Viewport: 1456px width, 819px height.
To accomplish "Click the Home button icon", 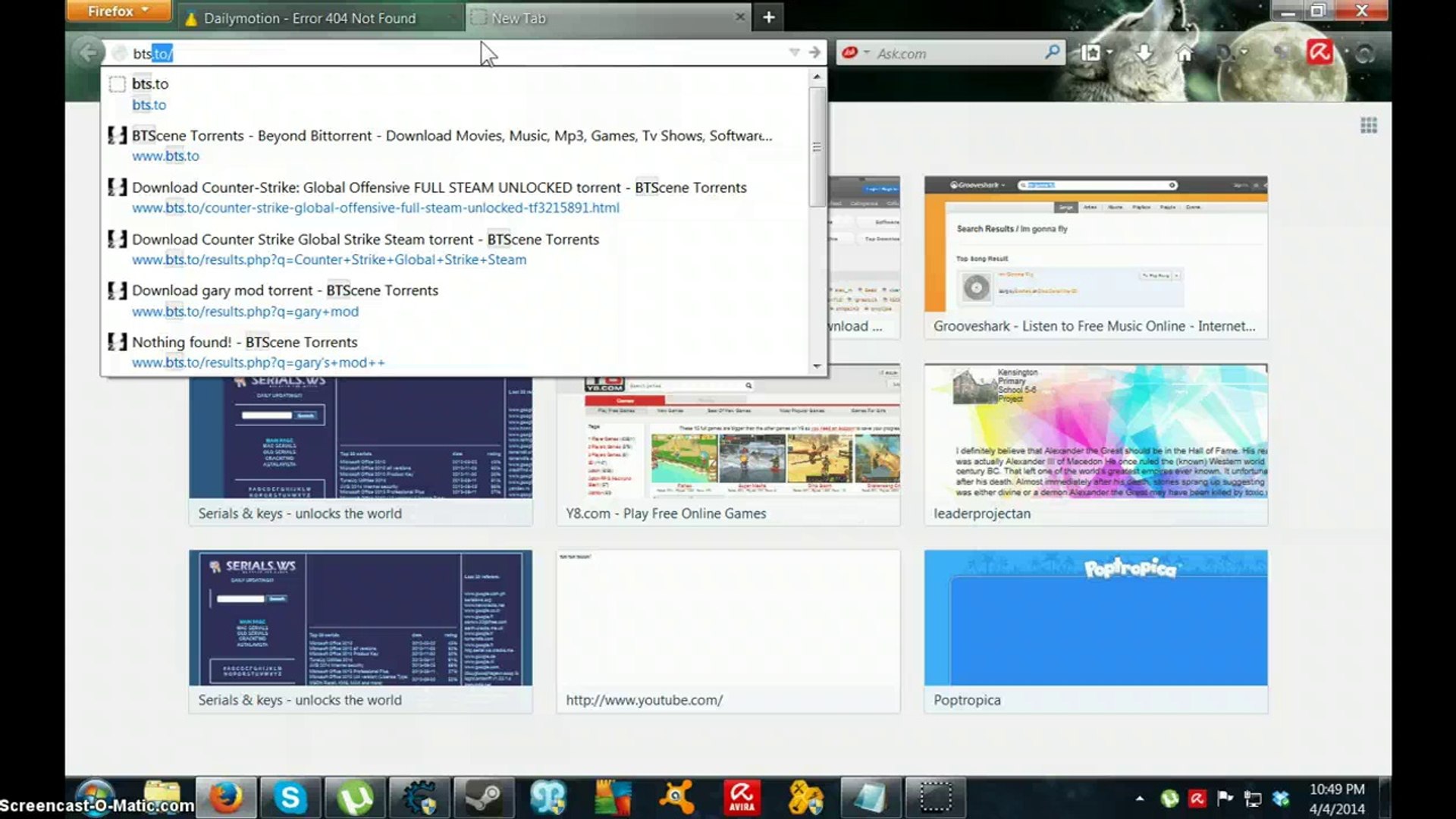I will 1184,52.
